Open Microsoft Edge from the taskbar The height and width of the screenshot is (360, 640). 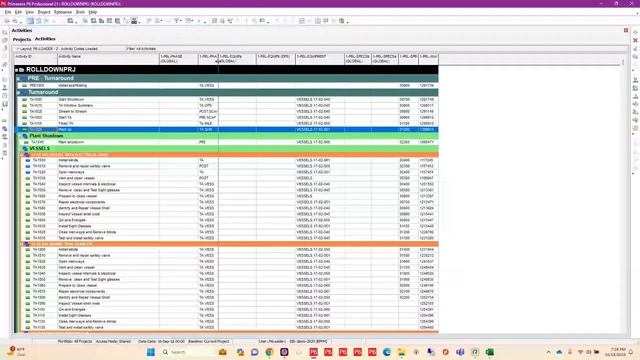(387, 352)
